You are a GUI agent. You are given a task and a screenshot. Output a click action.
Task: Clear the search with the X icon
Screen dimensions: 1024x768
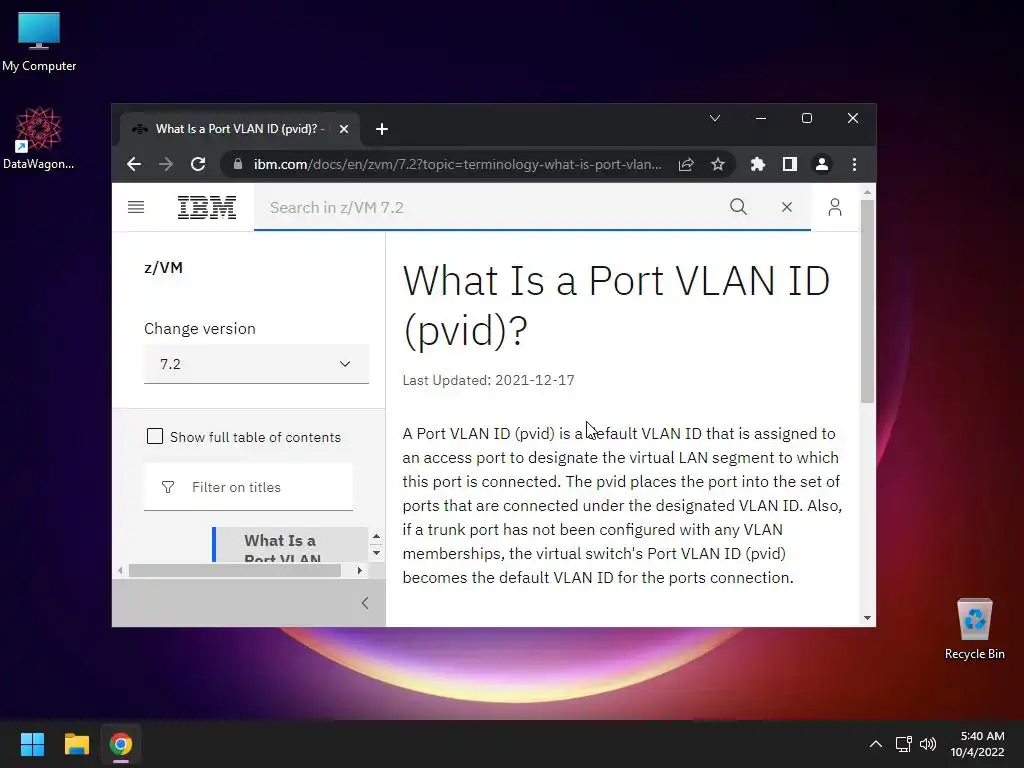(x=786, y=207)
